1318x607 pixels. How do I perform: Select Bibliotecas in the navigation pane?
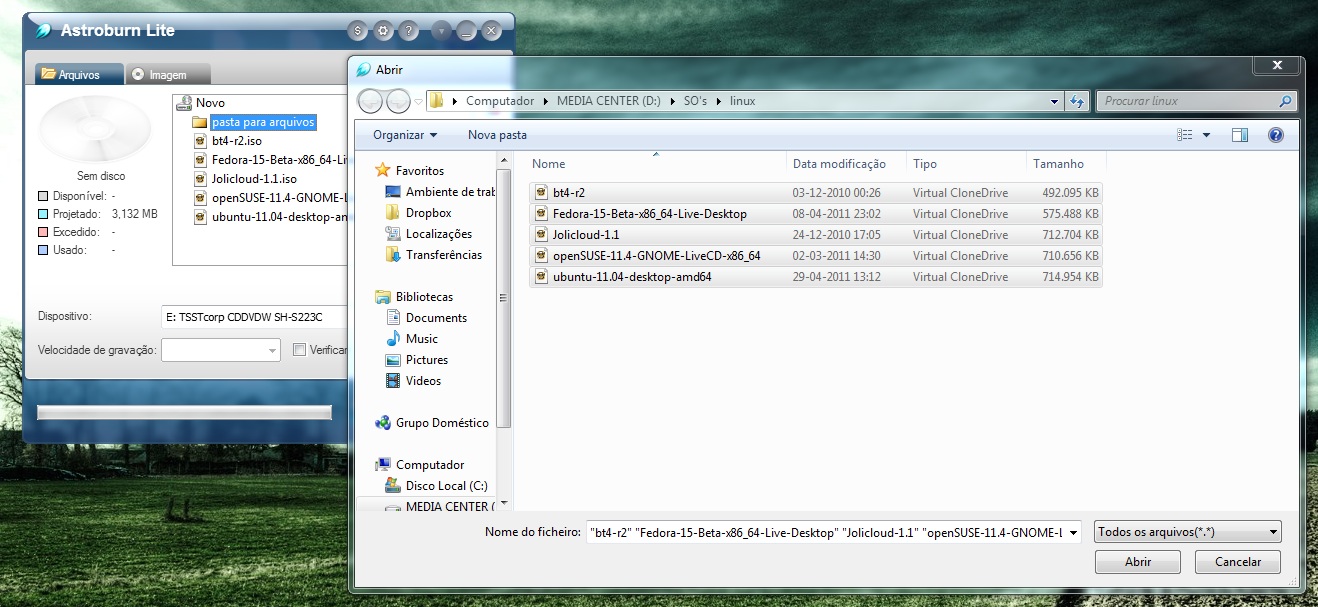pos(424,297)
